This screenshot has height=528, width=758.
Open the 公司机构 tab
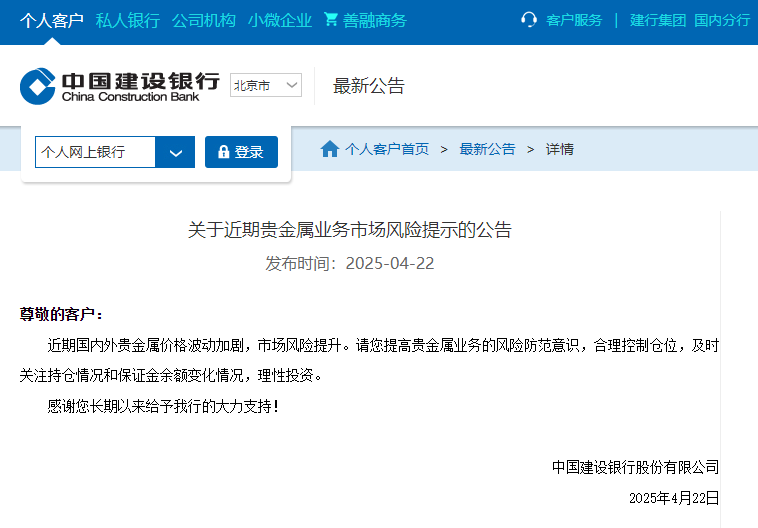point(204,20)
